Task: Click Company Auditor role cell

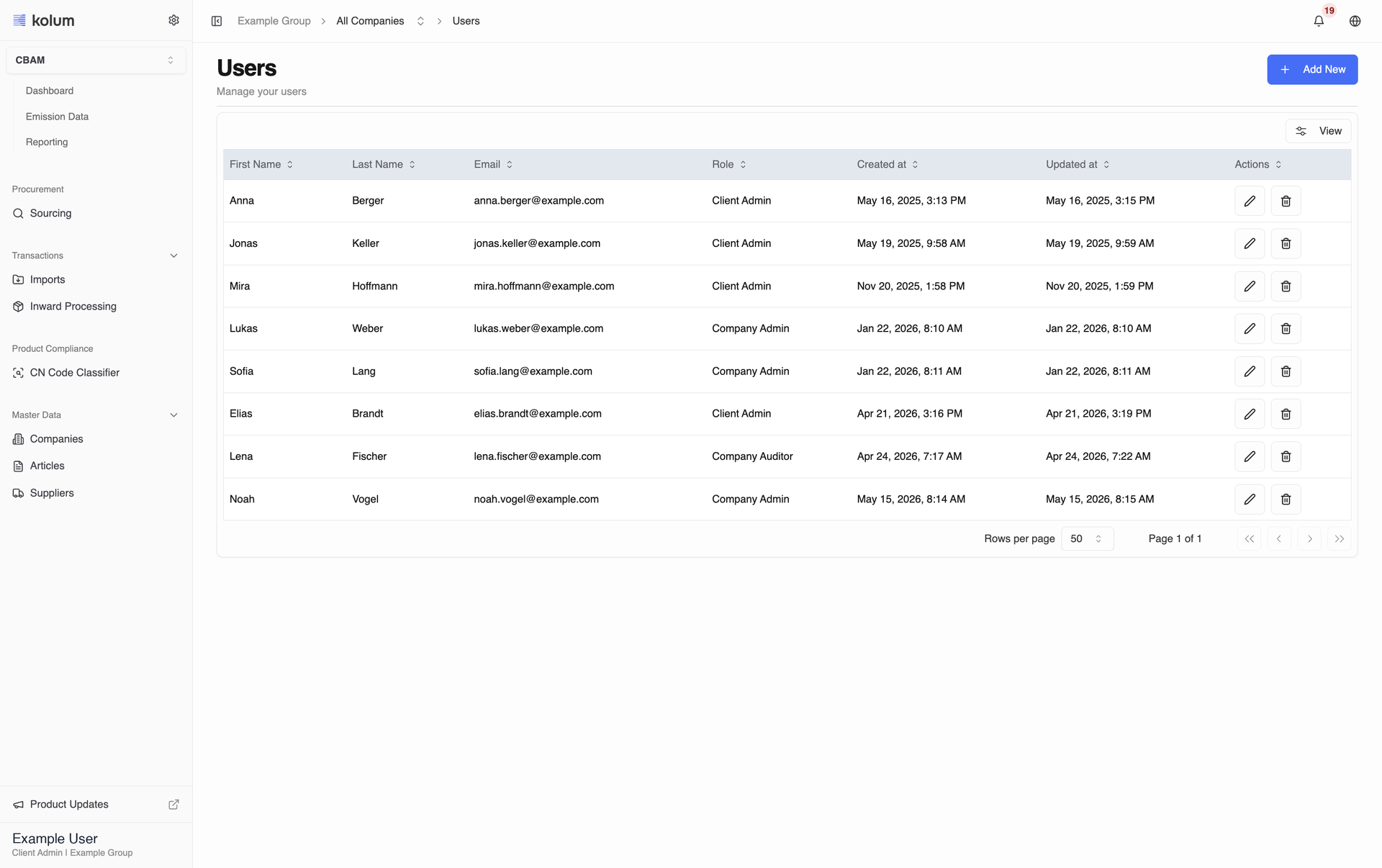Action: (x=752, y=456)
